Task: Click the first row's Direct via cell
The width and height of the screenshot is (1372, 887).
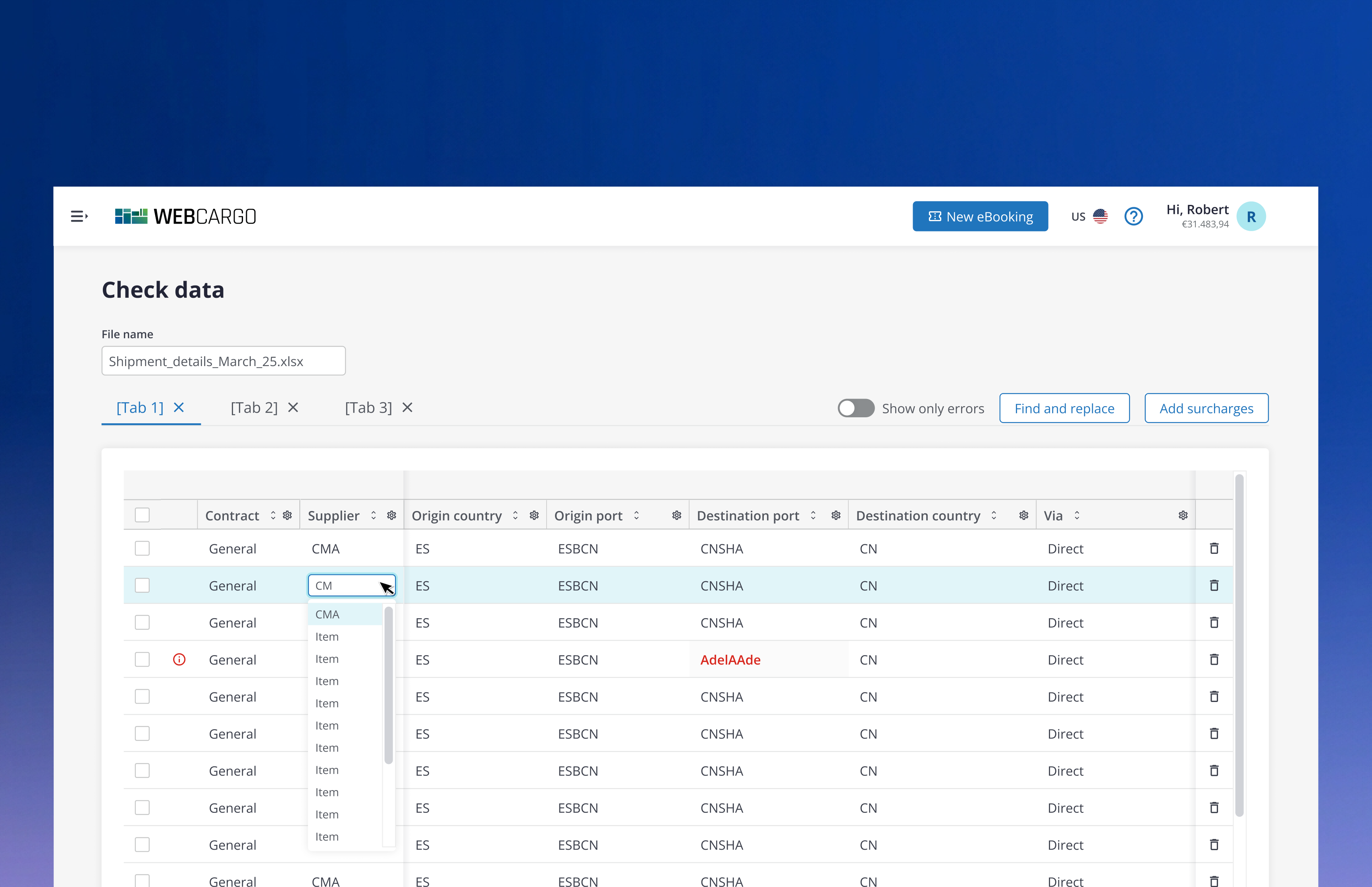Action: [x=1065, y=549]
